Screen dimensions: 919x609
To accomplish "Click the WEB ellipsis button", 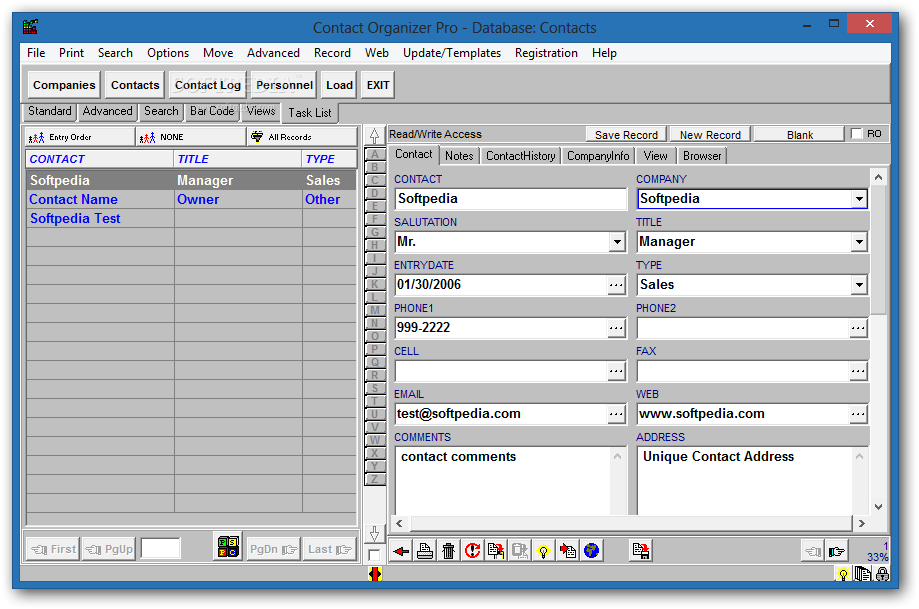I will click(x=858, y=414).
